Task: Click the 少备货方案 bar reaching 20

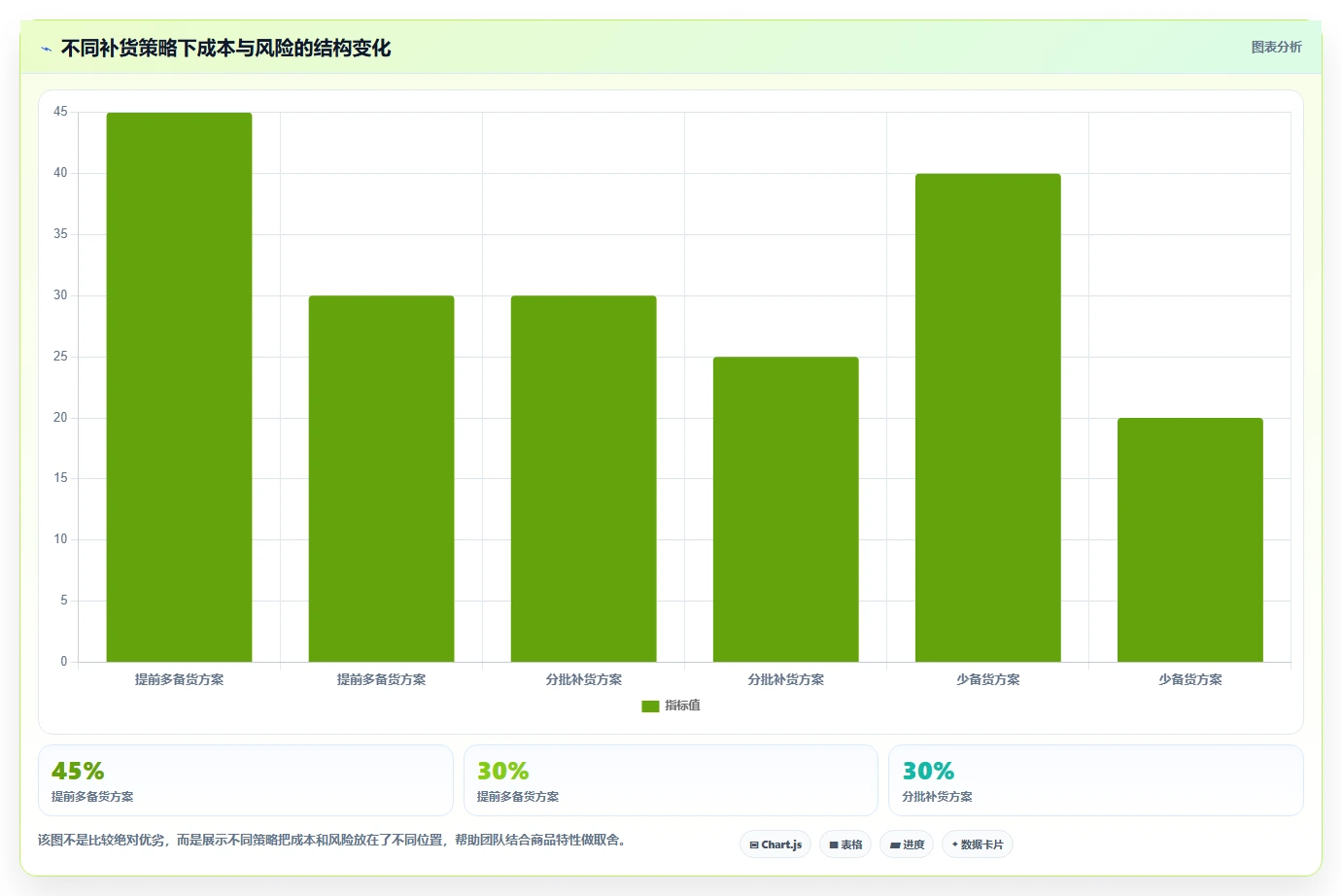Action: click(x=1189, y=539)
